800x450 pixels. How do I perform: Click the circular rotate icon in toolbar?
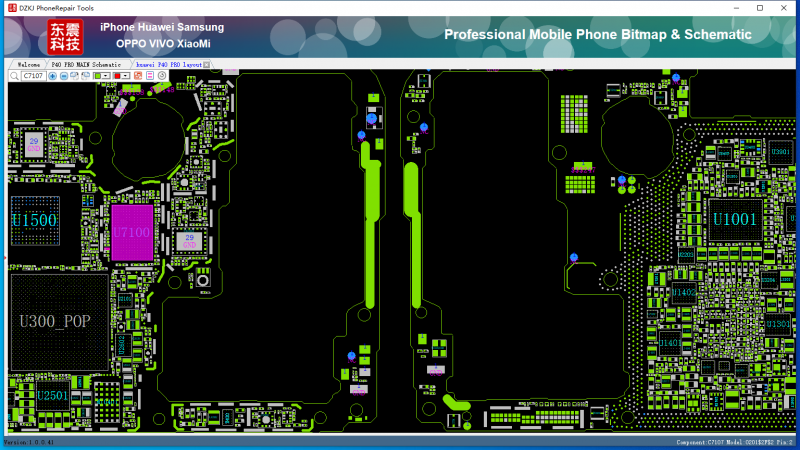pos(162,76)
